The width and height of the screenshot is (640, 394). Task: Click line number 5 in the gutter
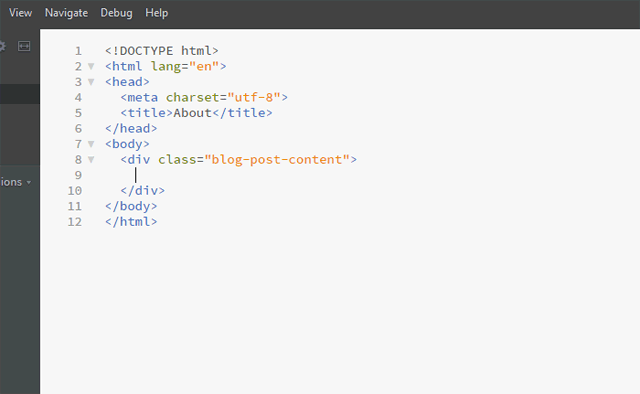(x=78, y=113)
